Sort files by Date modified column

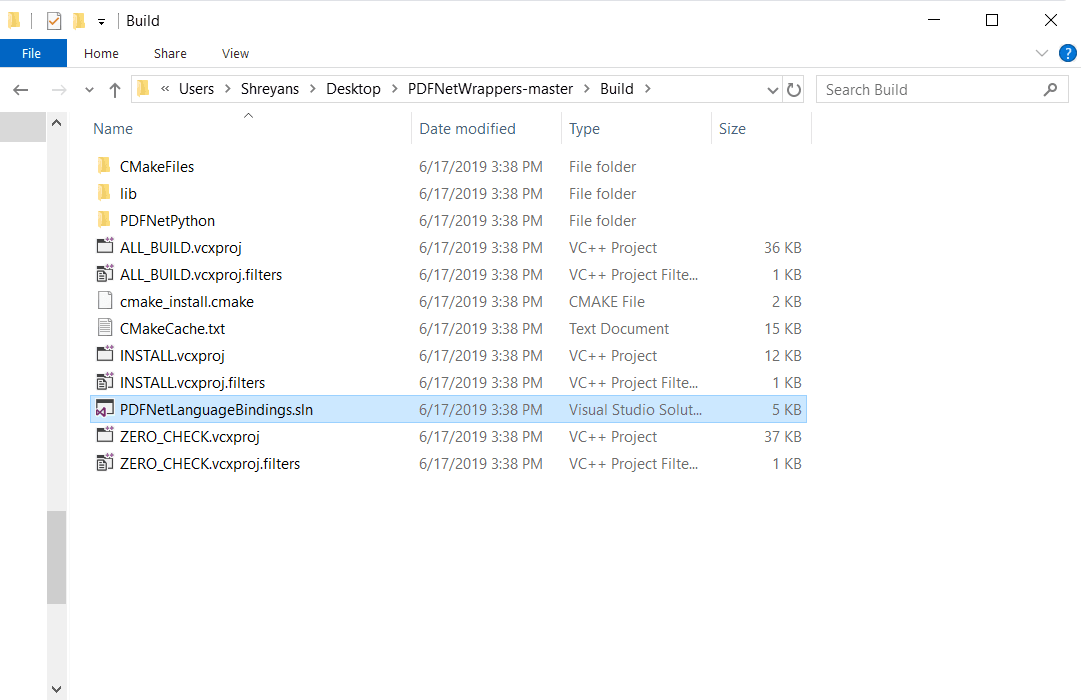[x=467, y=128]
